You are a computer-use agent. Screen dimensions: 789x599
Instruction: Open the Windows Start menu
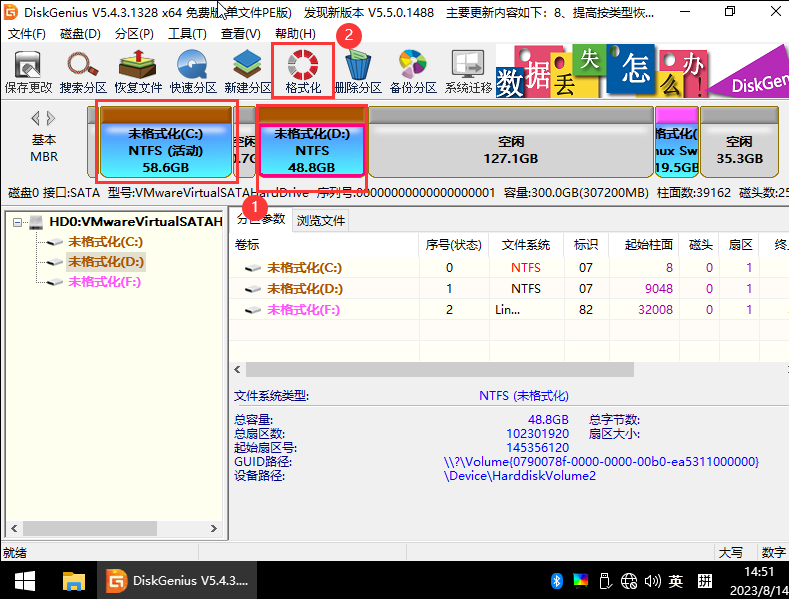click(x=23, y=580)
